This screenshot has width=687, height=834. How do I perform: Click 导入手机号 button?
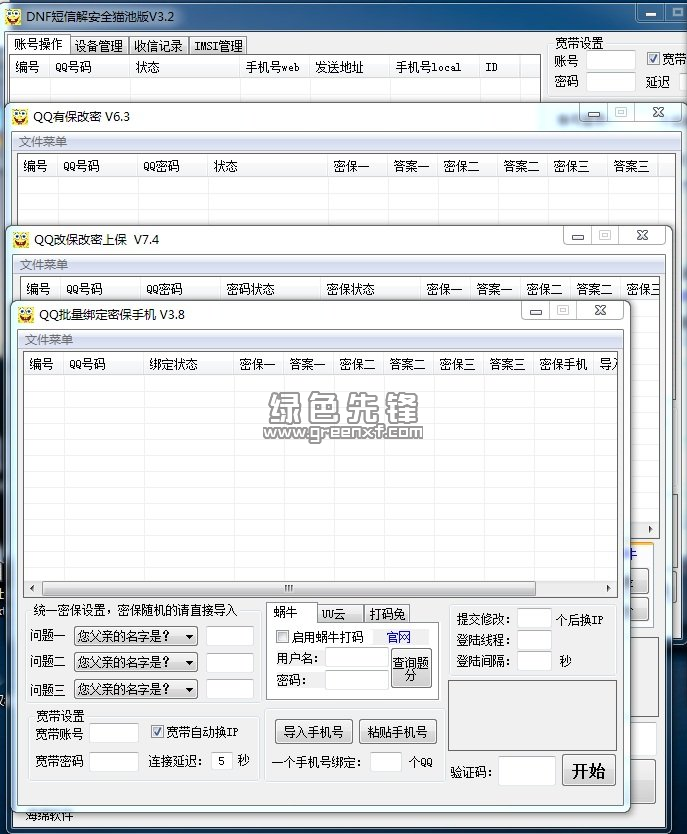(x=313, y=732)
